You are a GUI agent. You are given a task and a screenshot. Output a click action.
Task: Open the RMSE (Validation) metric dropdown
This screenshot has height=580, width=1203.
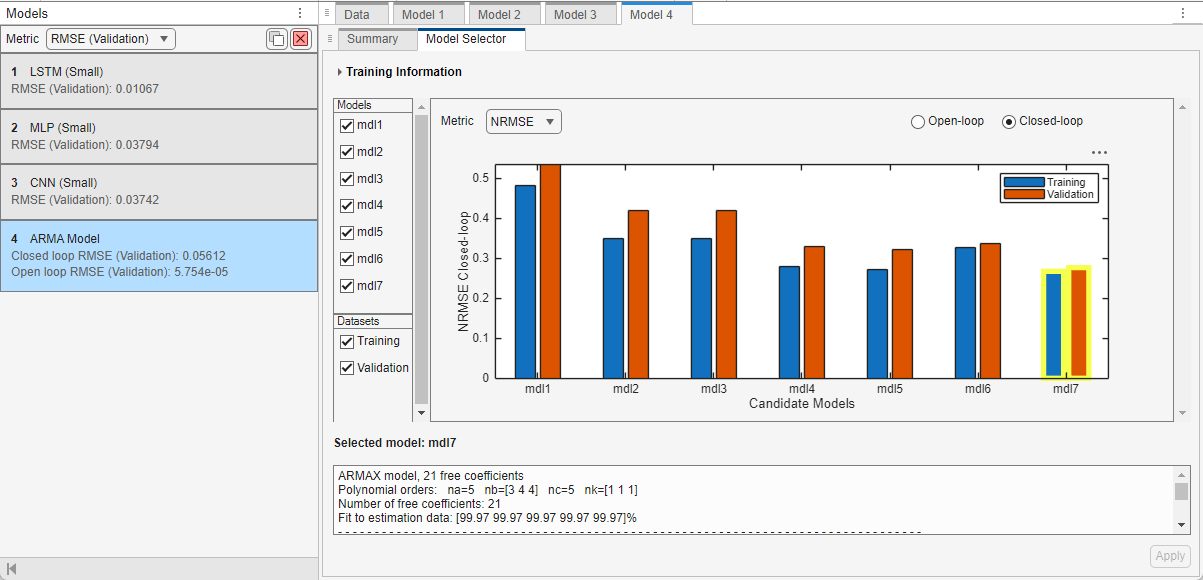pos(110,39)
